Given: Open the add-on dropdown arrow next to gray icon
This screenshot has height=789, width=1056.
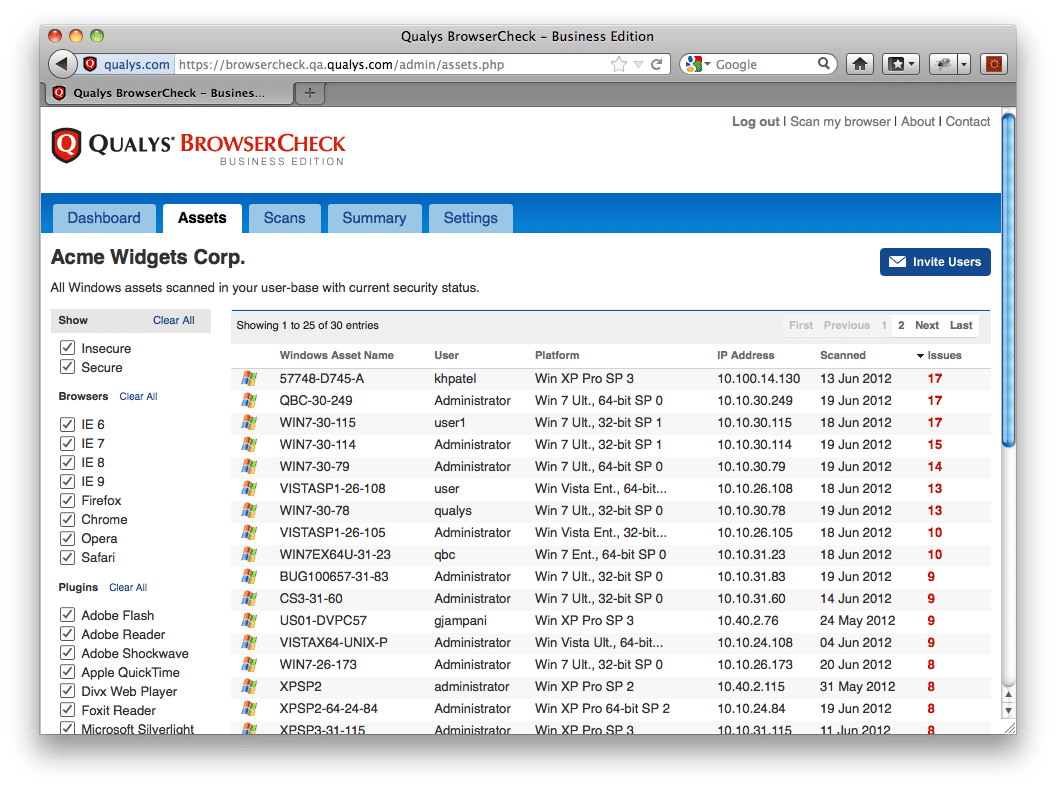Looking at the screenshot, I should [964, 64].
